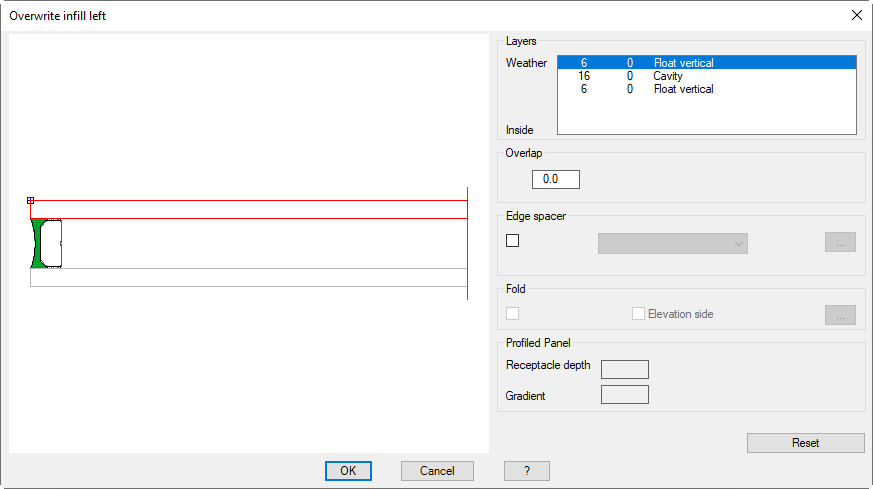
Task: Toggle the Fold checkbox
Action: coord(513,314)
